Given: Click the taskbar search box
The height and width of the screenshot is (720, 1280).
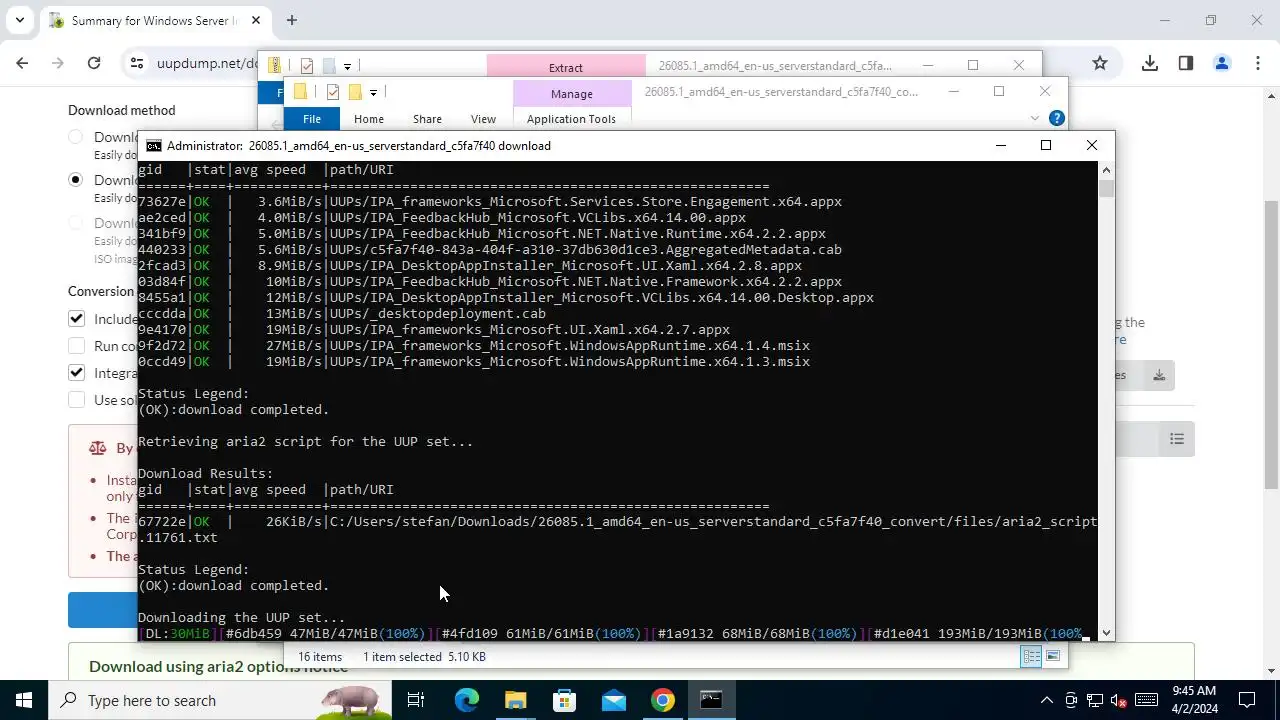Looking at the screenshot, I should 220,700.
